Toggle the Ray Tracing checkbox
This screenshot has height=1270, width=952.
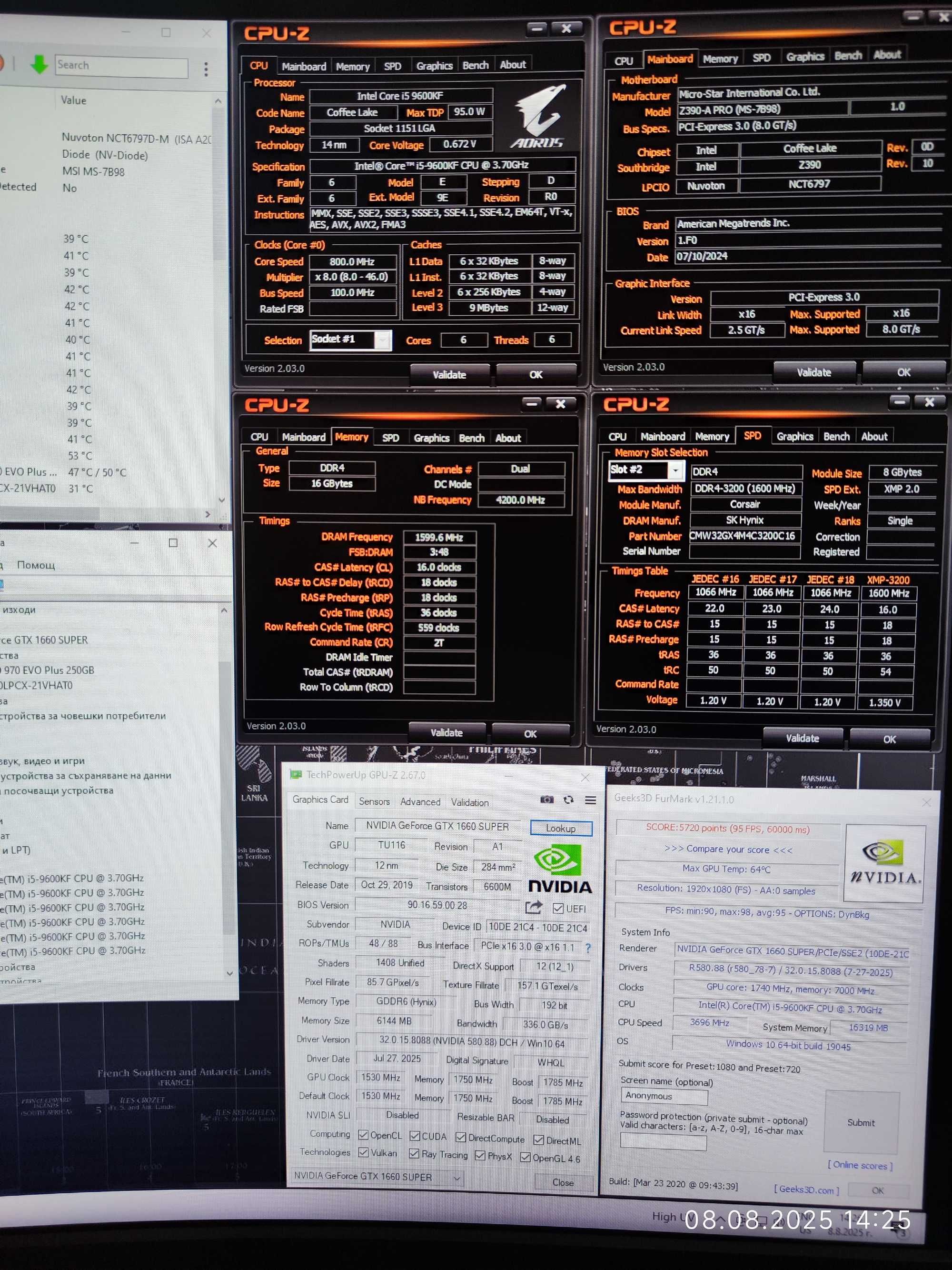pyautogui.click(x=414, y=1153)
